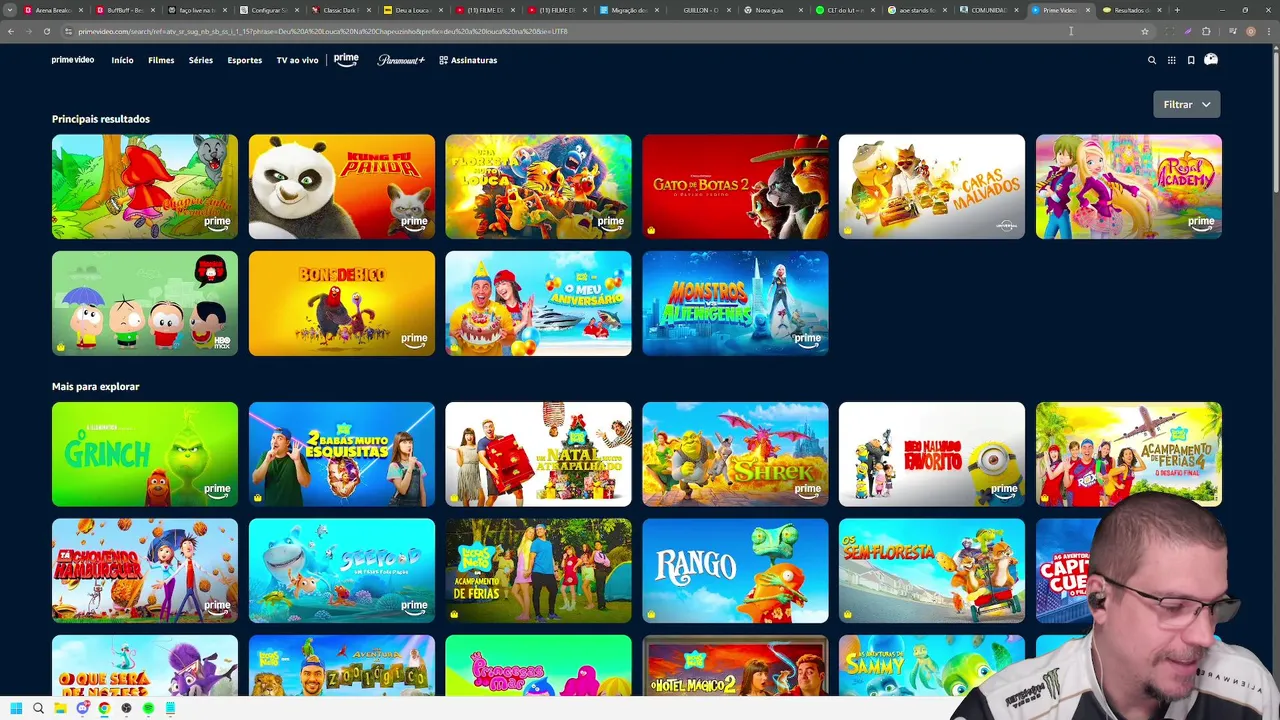Screen dimensions: 1280x720
Task: Open the browser extensions puzzle icon
Action: [x=1206, y=31]
